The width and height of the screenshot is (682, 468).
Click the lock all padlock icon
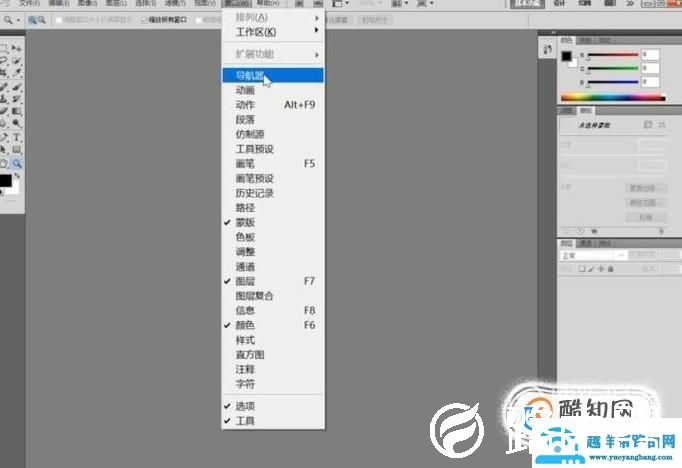(611, 269)
